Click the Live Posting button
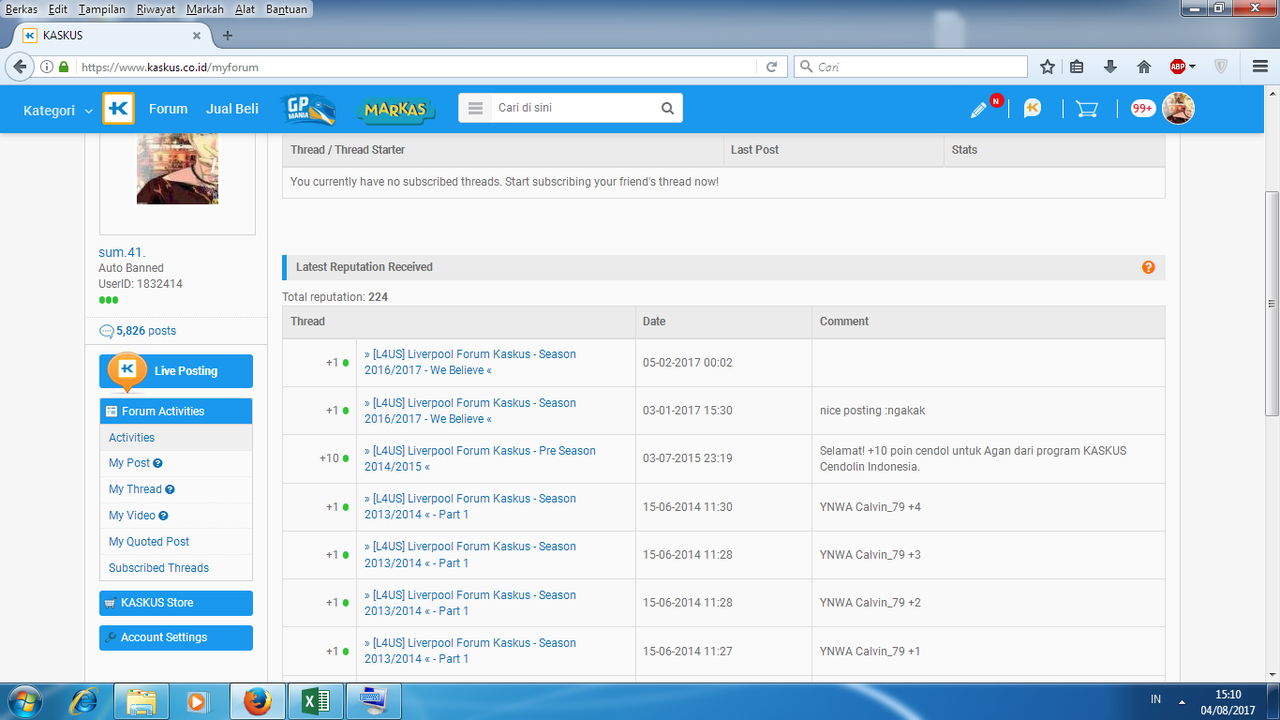This screenshot has width=1280, height=720. [176, 371]
